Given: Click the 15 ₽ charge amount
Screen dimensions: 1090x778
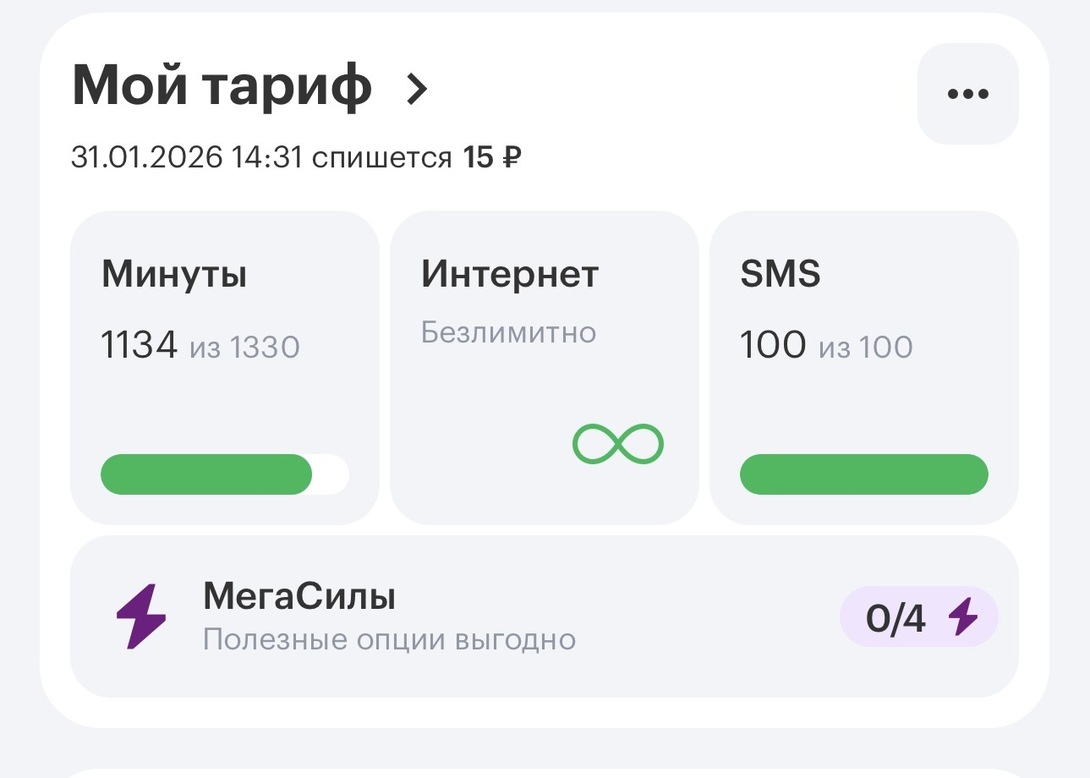Looking at the screenshot, I should click(x=492, y=157).
